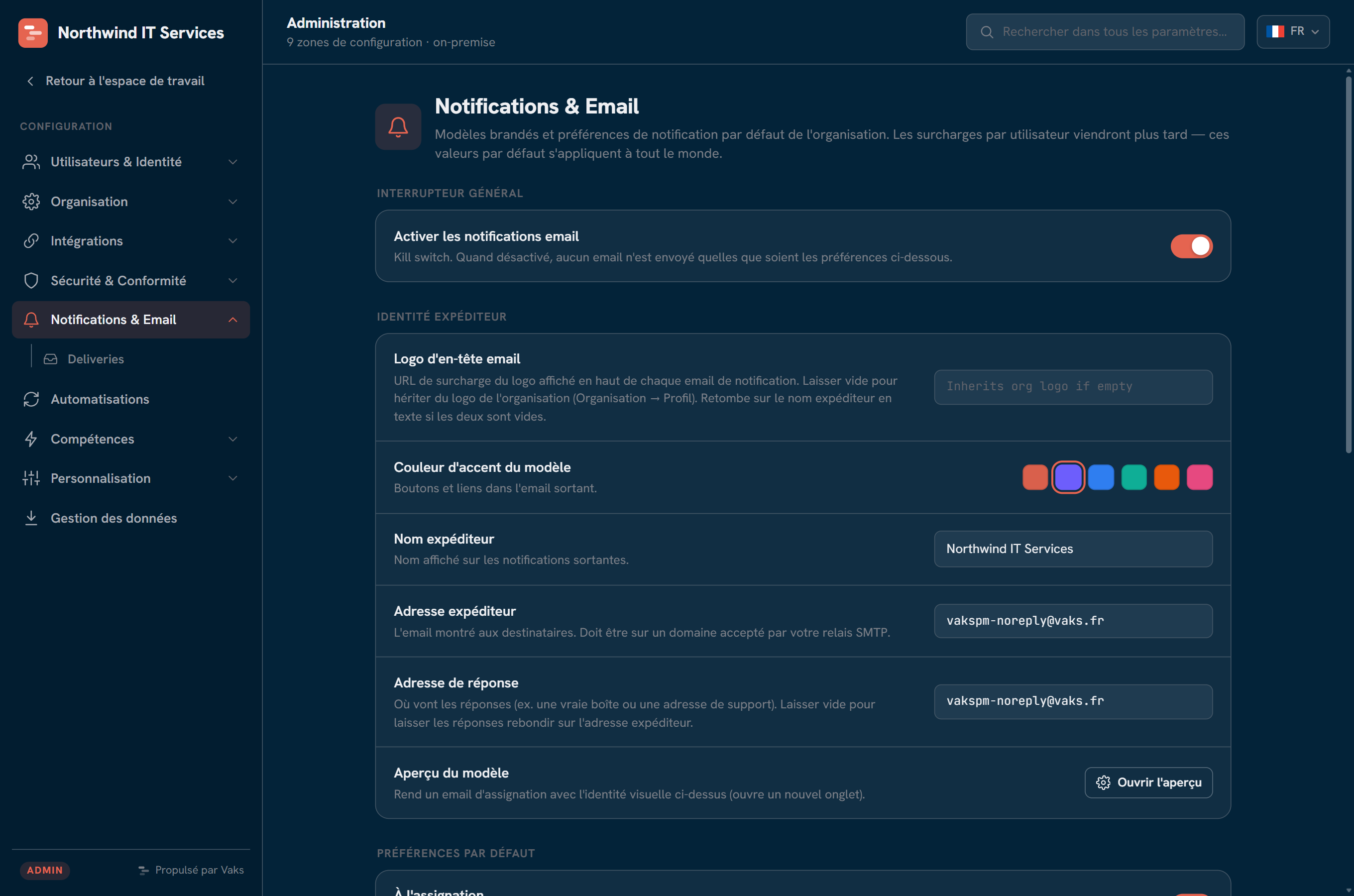This screenshot has height=896, width=1354.
Task: Click the search magnifier icon in the settings search
Action: 987,32
